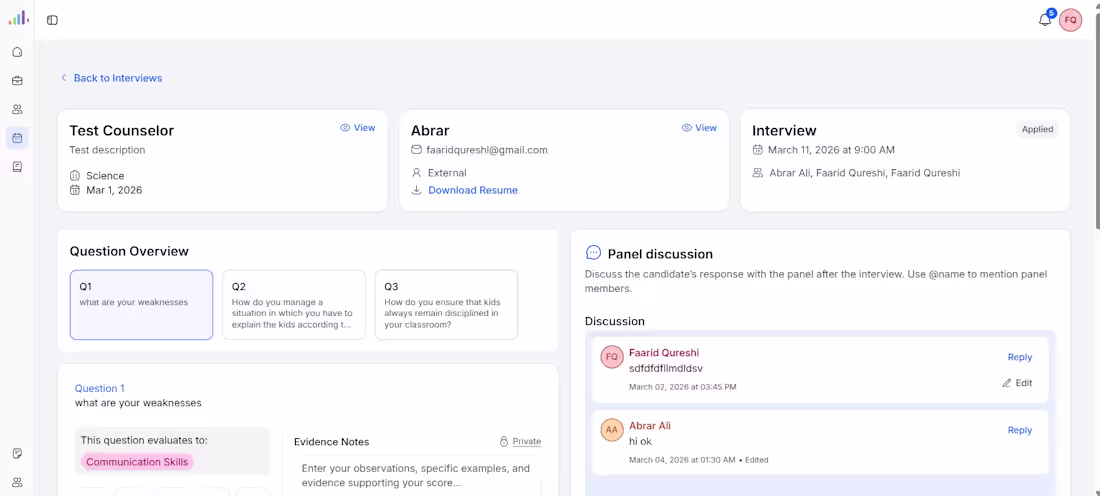The height and width of the screenshot is (496, 1100).
Task: Select the Q3 question card
Action: point(446,305)
